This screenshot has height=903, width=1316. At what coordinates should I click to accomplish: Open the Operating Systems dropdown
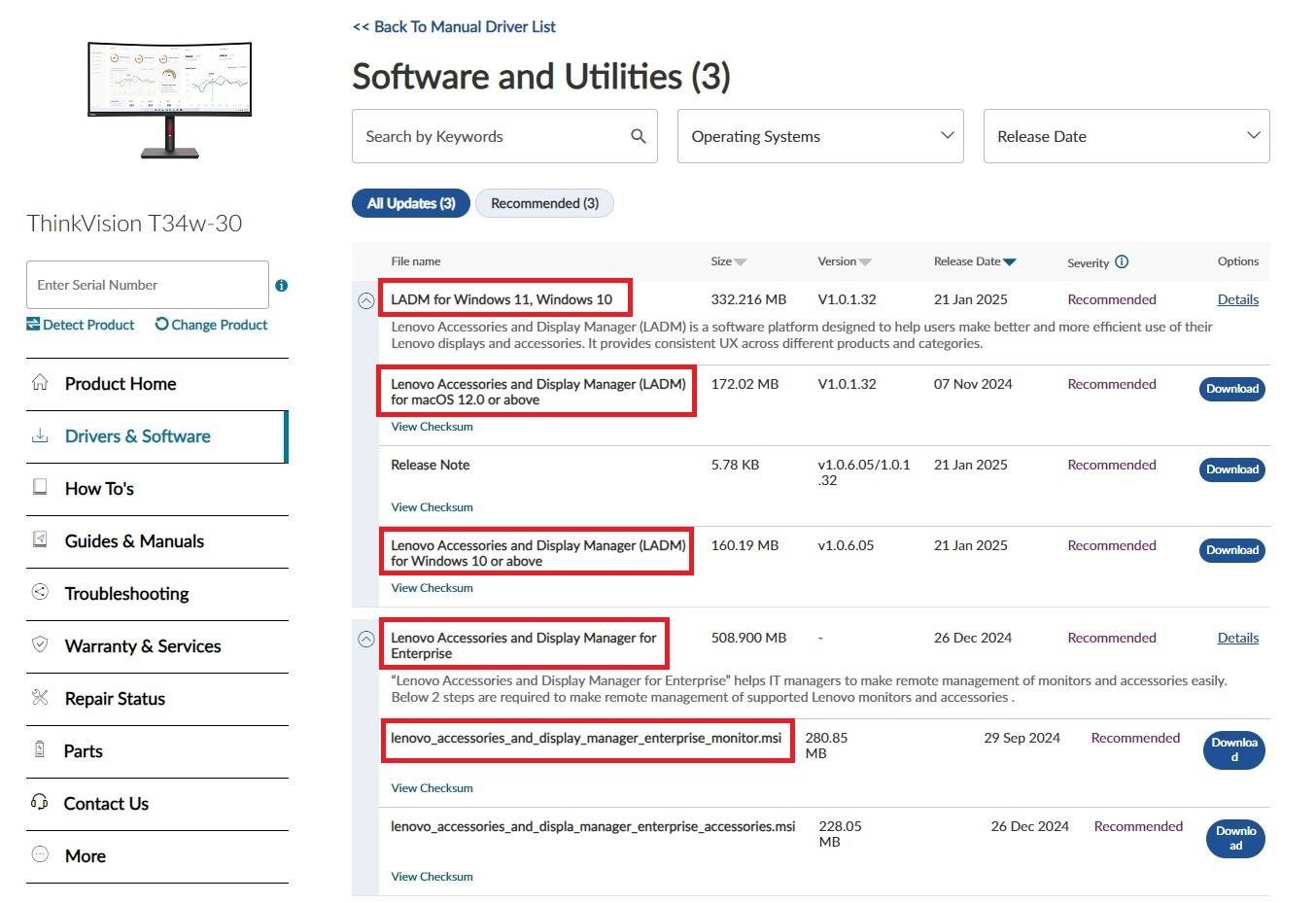820,136
